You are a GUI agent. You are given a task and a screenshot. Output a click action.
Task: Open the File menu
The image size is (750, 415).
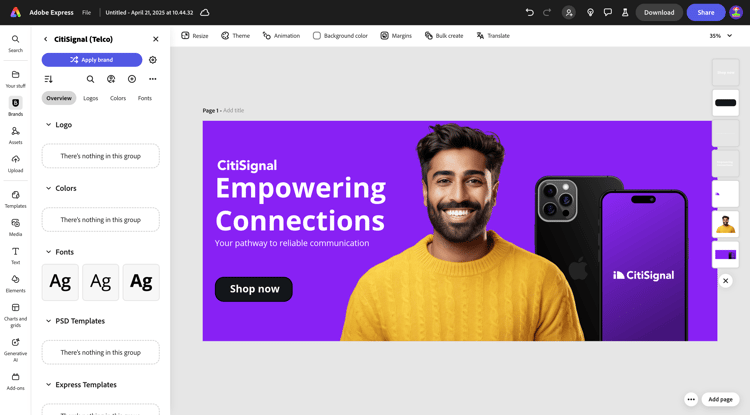[86, 12]
